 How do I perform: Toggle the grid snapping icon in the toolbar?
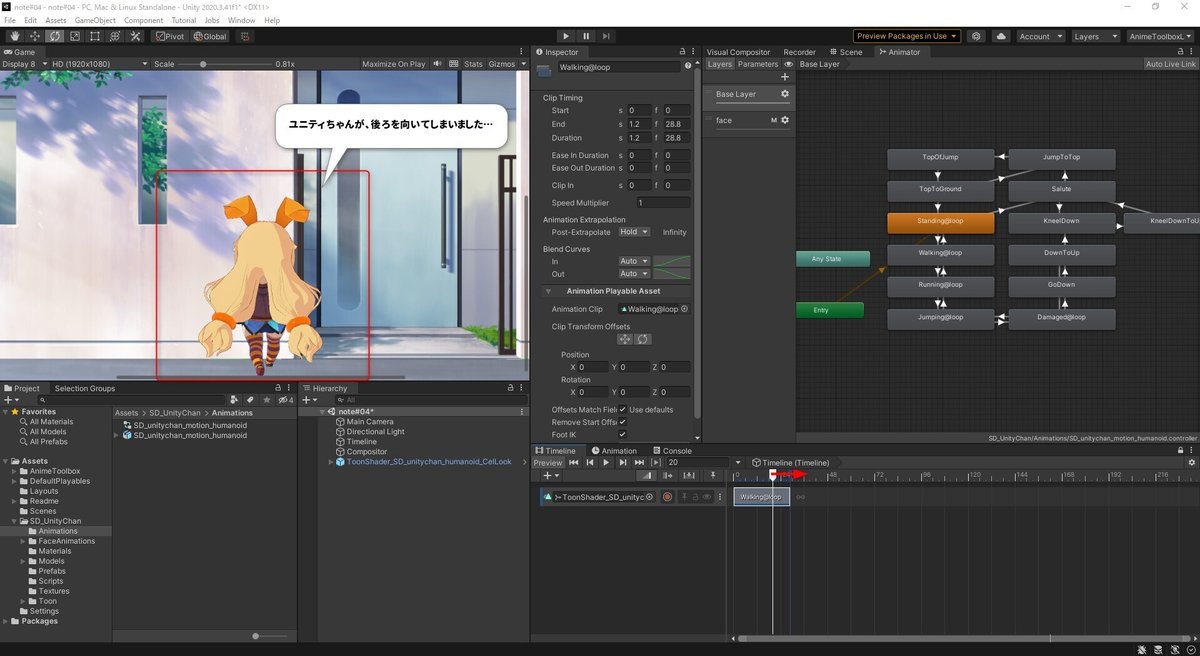pos(246,36)
